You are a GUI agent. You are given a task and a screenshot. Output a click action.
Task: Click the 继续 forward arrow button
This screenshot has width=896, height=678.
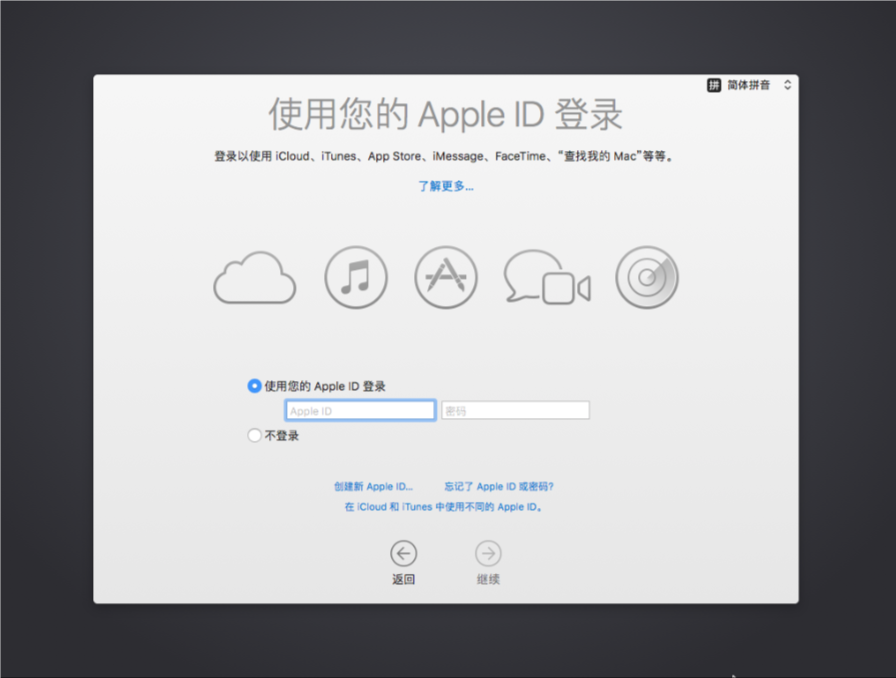click(488, 553)
